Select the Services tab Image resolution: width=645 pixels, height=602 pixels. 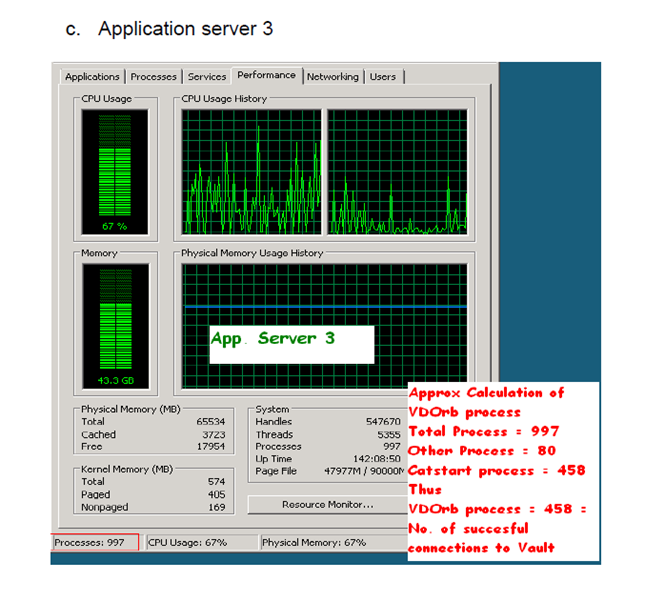coord(207,77)
